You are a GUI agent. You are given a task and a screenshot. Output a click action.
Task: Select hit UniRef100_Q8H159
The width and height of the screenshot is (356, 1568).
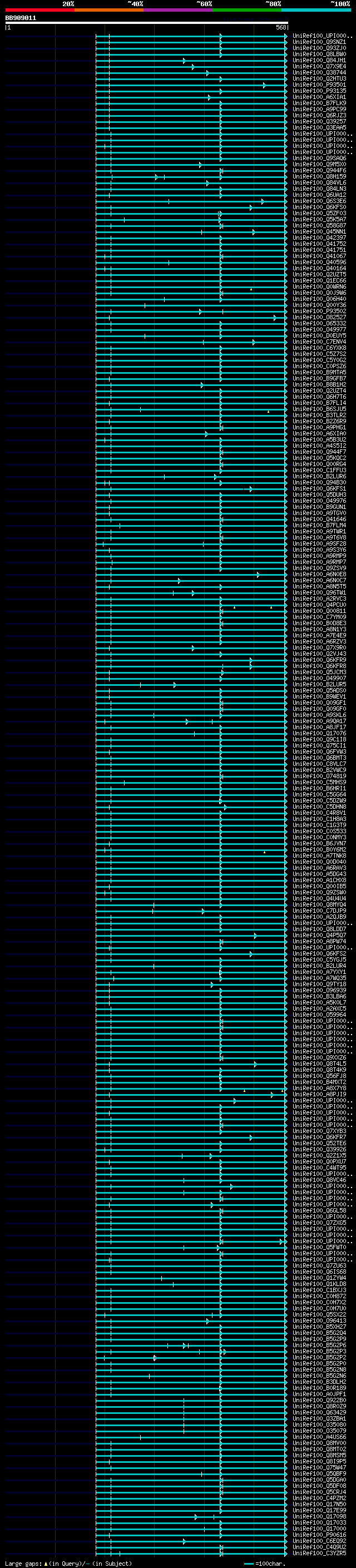click(319, 176)
